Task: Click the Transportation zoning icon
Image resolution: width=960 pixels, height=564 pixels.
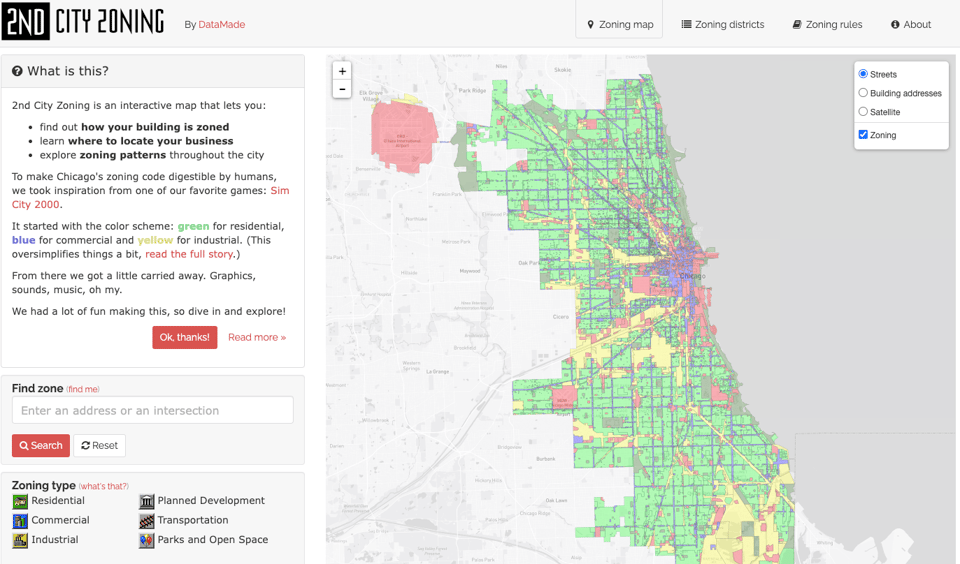Action: (x=147, y=521)
